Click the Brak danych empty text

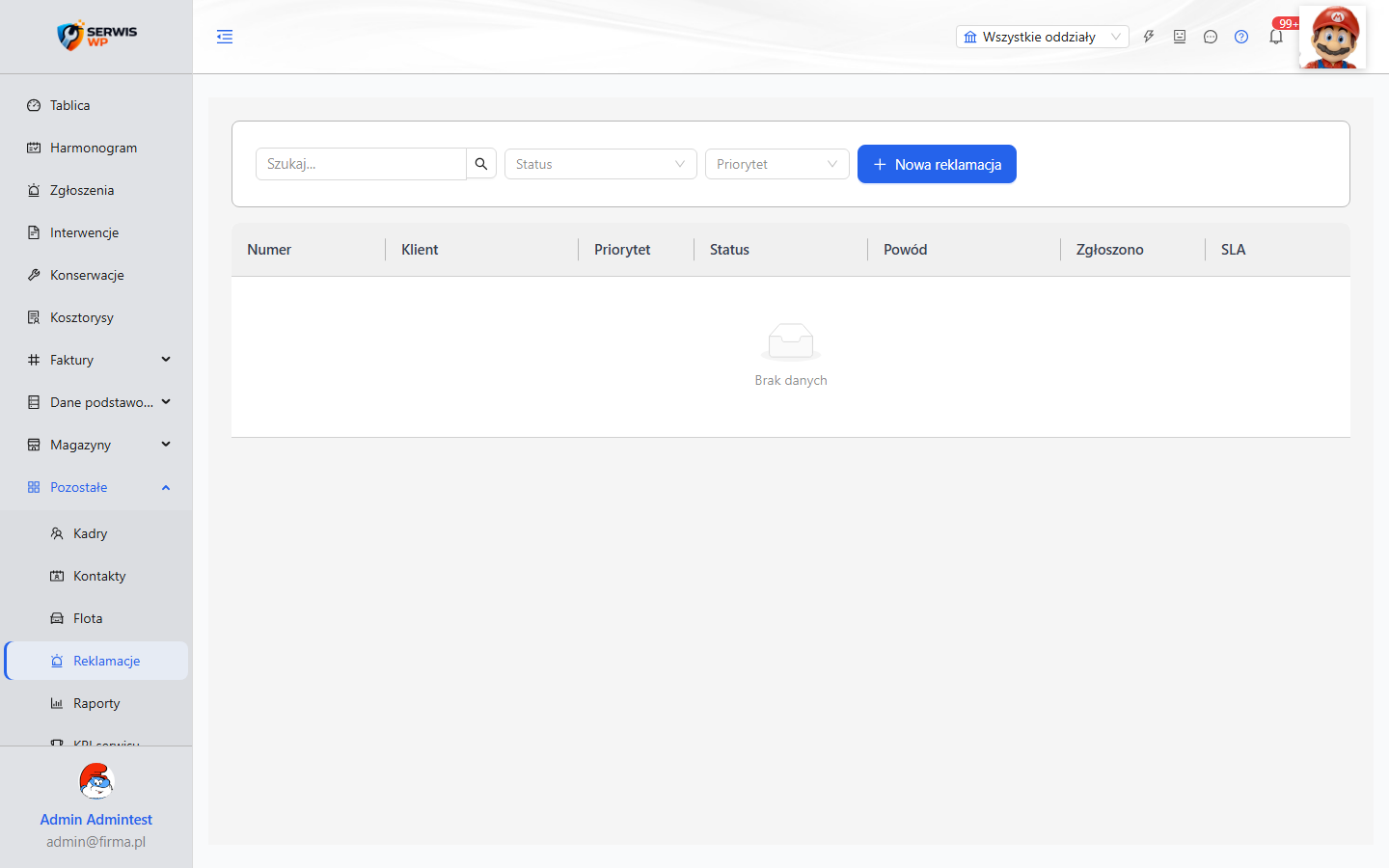(791, 380)
